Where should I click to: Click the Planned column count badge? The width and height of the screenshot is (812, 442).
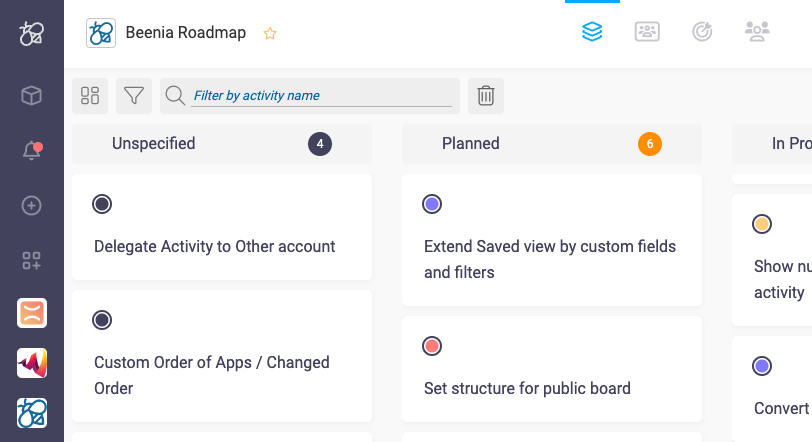(x=650, y=144)
